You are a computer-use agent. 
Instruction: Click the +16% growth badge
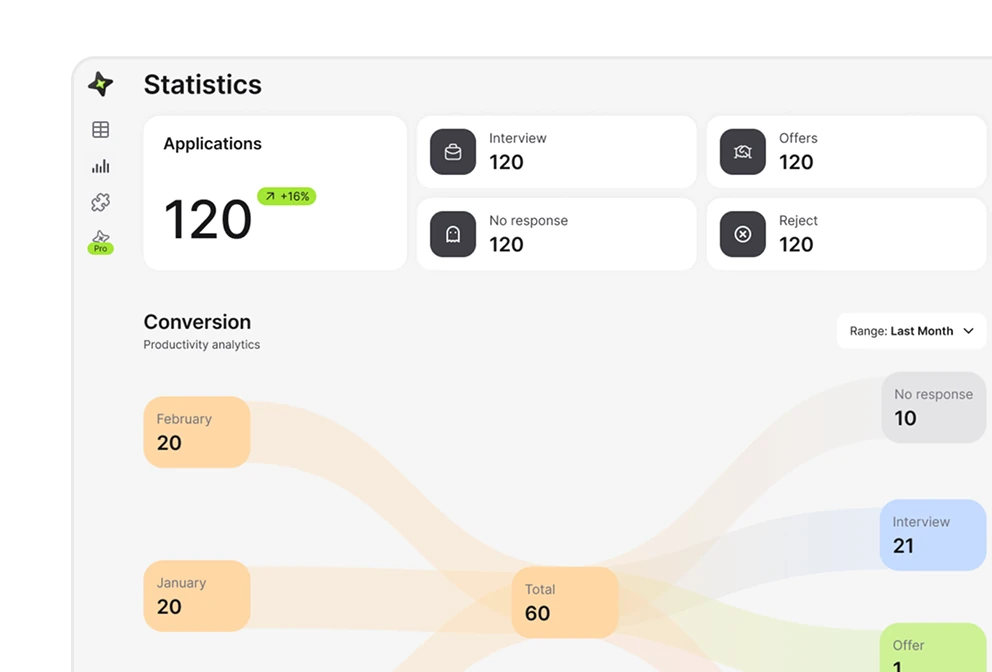[287, 196]
